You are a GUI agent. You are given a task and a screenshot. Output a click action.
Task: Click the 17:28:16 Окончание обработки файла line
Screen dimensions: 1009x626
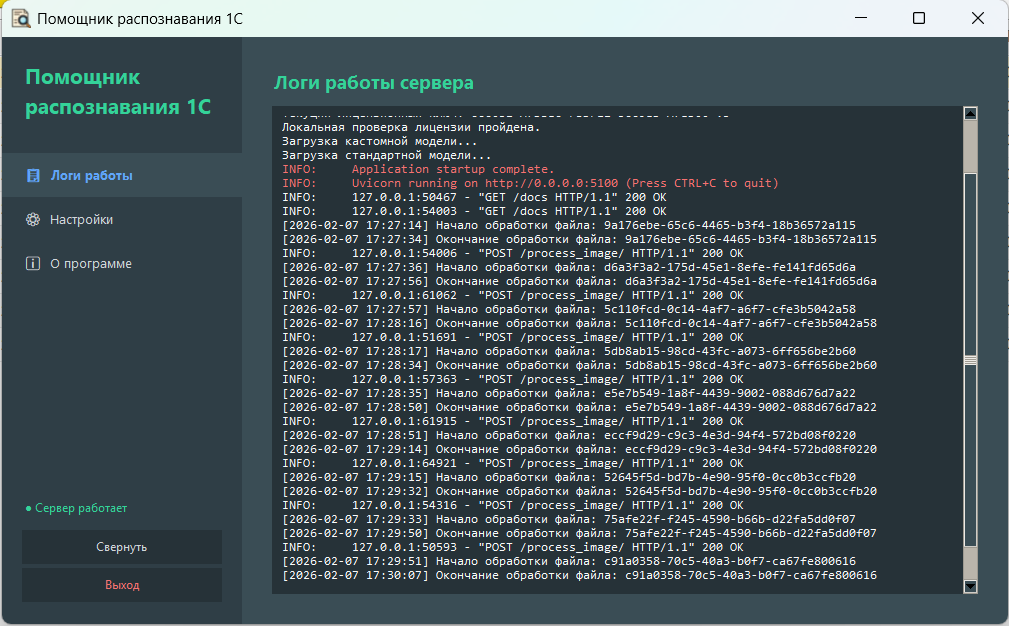579,323
